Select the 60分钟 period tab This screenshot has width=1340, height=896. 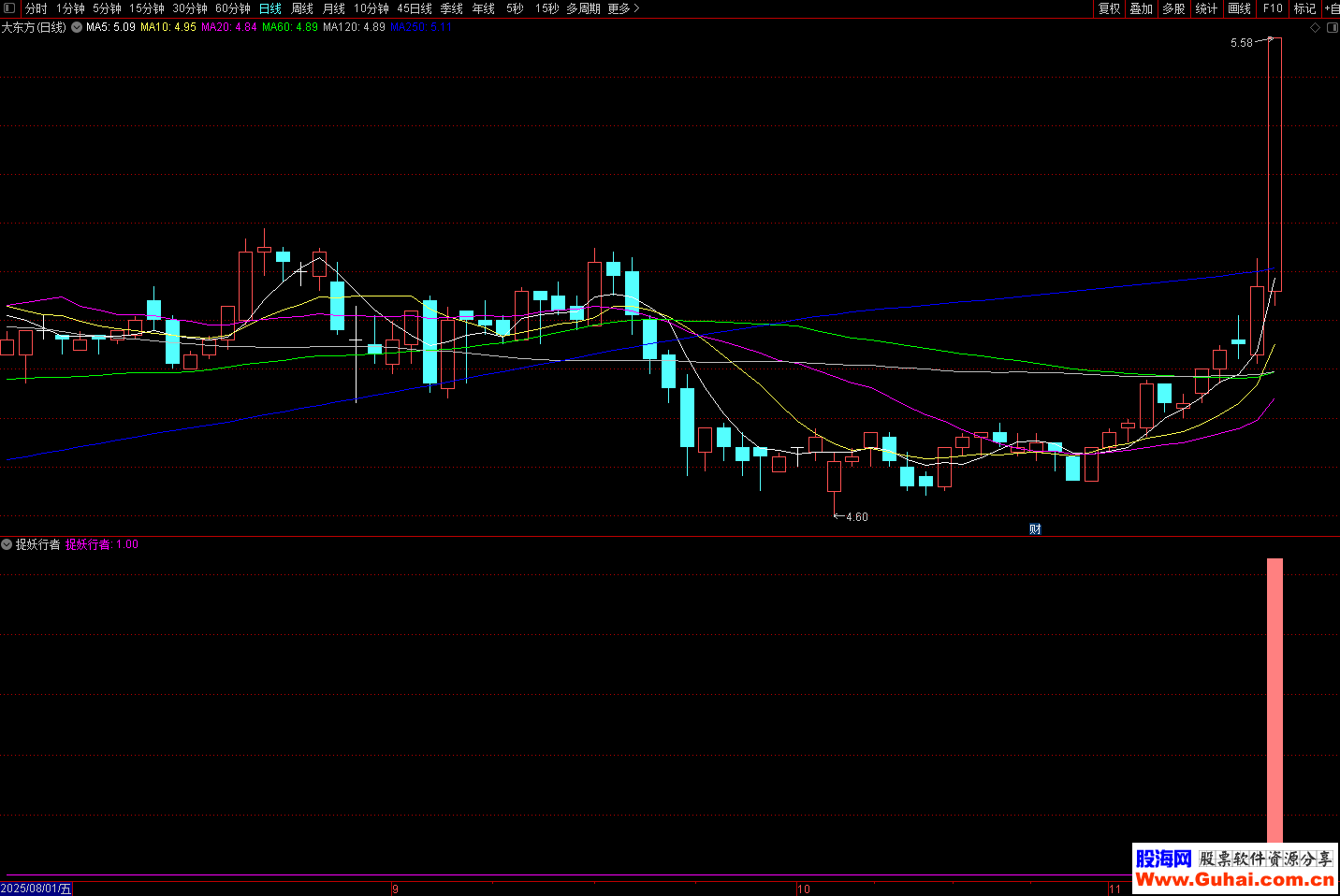(x=233, y=8)
